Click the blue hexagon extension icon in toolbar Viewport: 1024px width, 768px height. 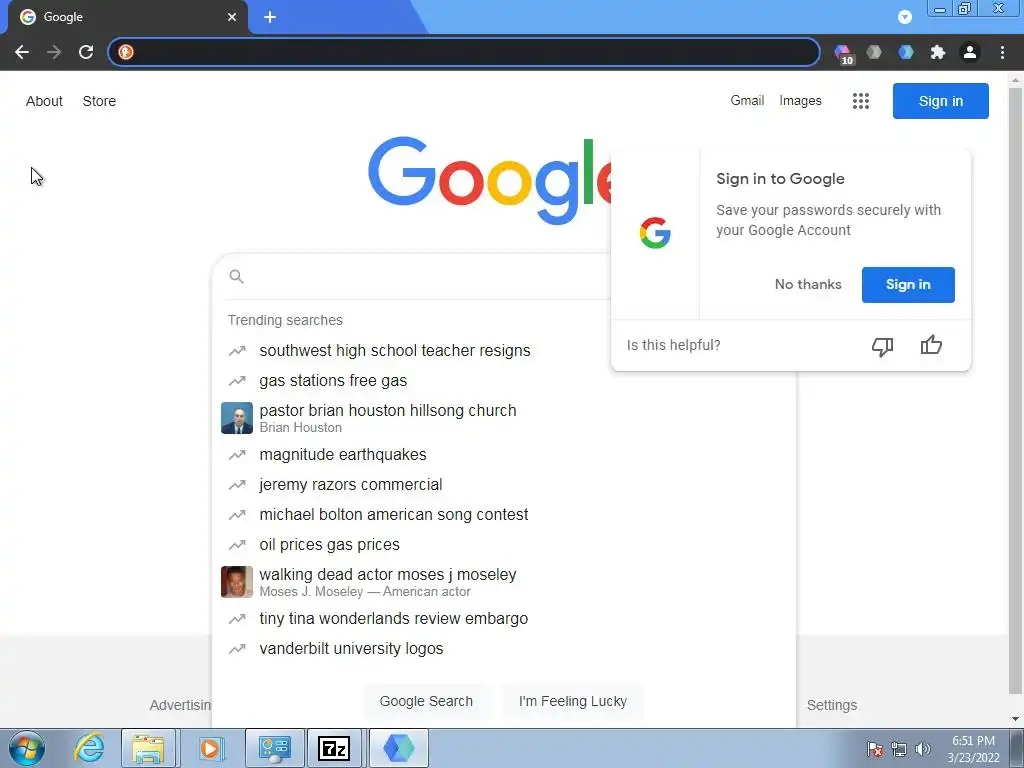point(906,52)
